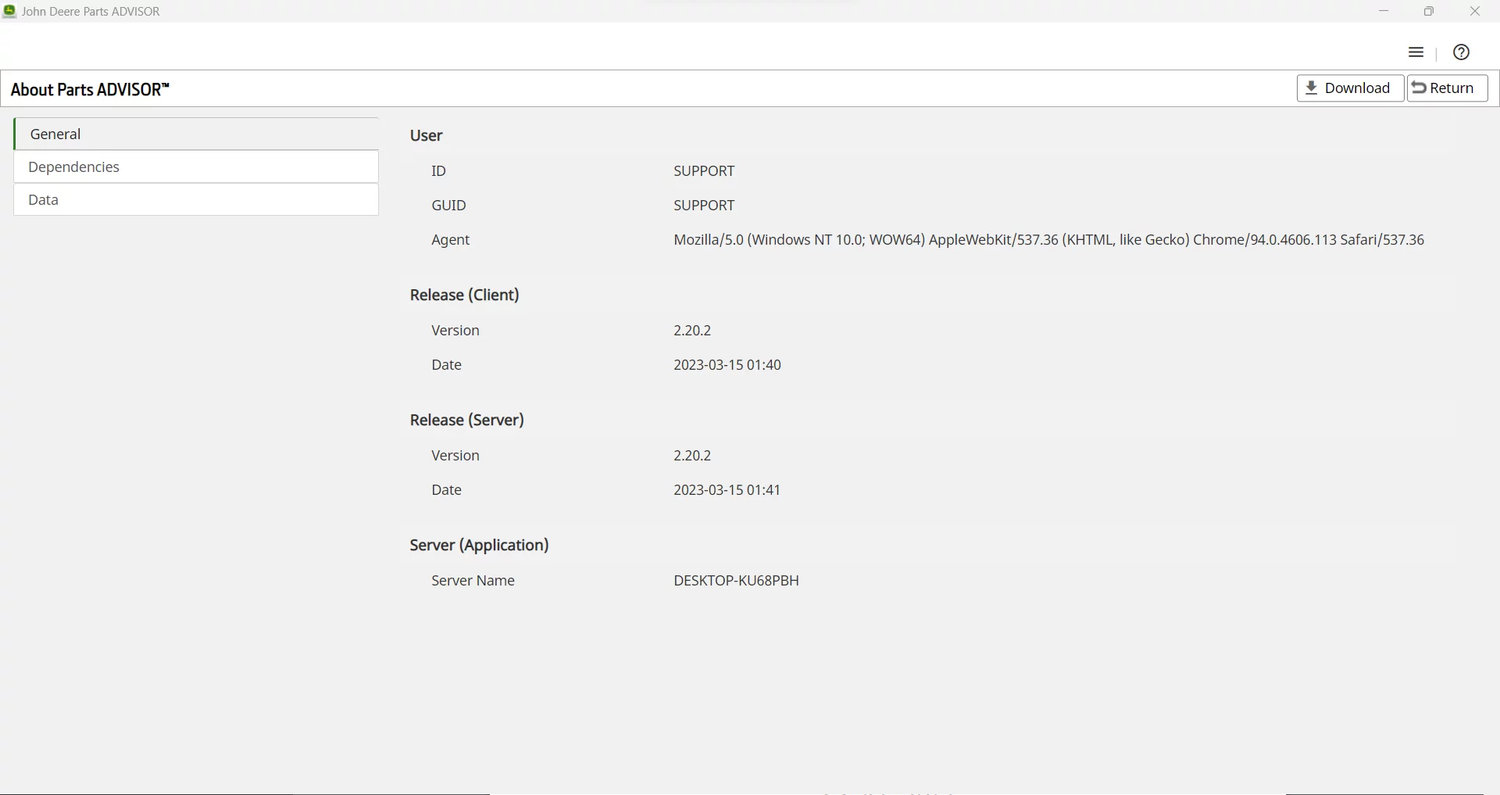Click the GUID value SUPPORT

704,206
